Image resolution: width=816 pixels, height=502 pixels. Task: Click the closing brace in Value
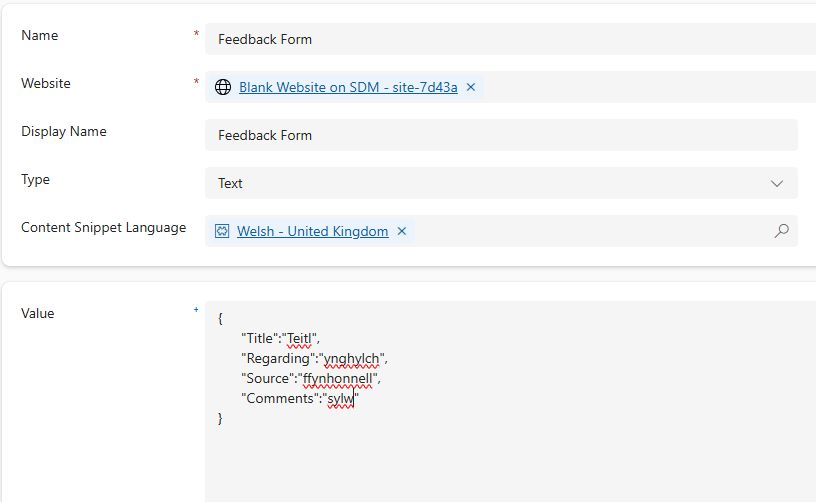pos(220,418)
